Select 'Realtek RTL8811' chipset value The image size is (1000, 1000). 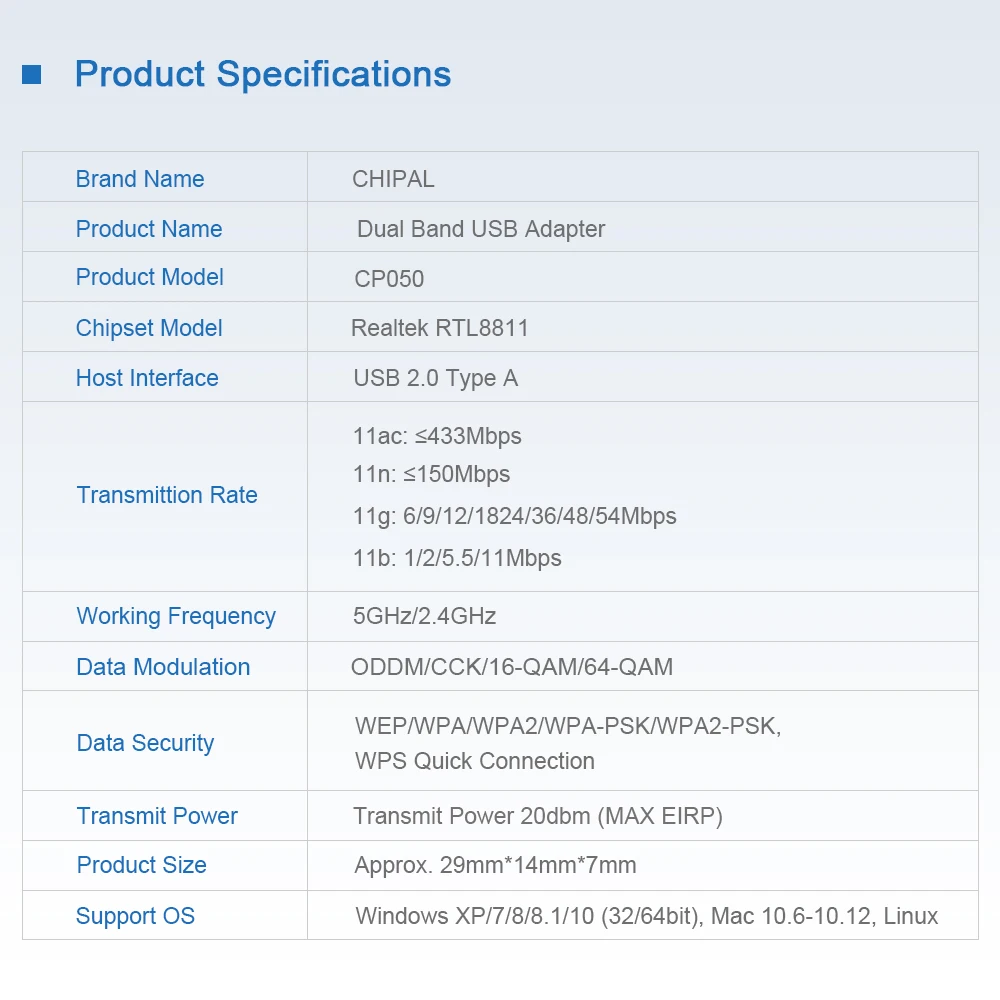439,328
